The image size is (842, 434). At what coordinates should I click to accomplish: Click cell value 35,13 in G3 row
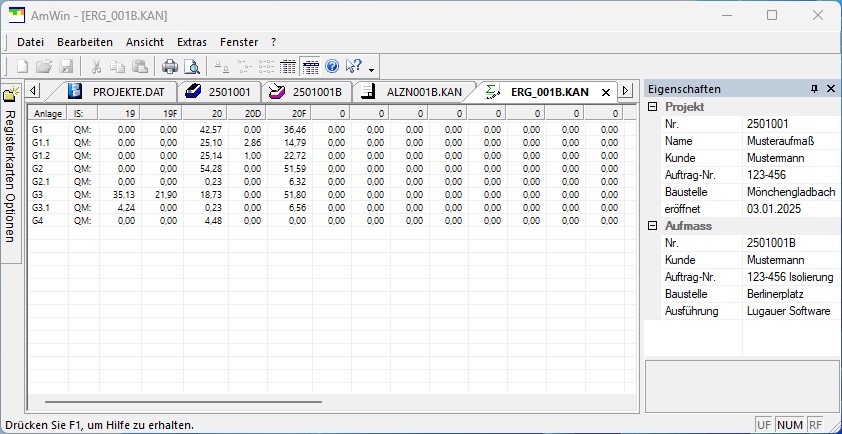coord(124,194)
